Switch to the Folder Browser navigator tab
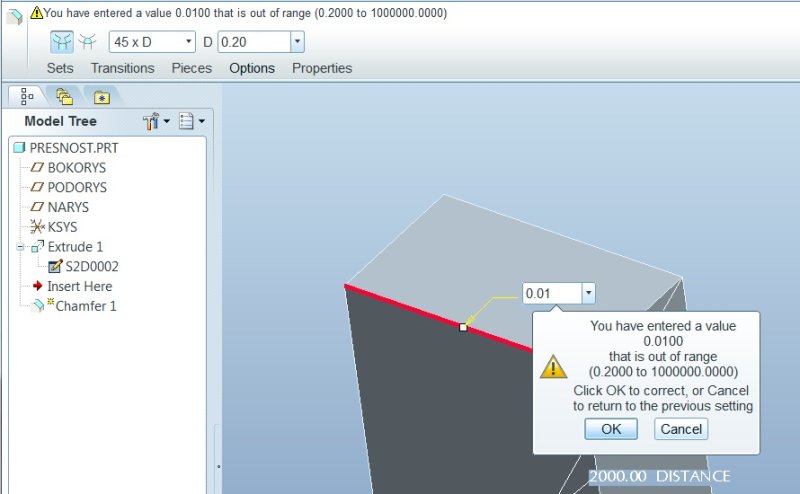800x494 pixels. tap(64, 96)
